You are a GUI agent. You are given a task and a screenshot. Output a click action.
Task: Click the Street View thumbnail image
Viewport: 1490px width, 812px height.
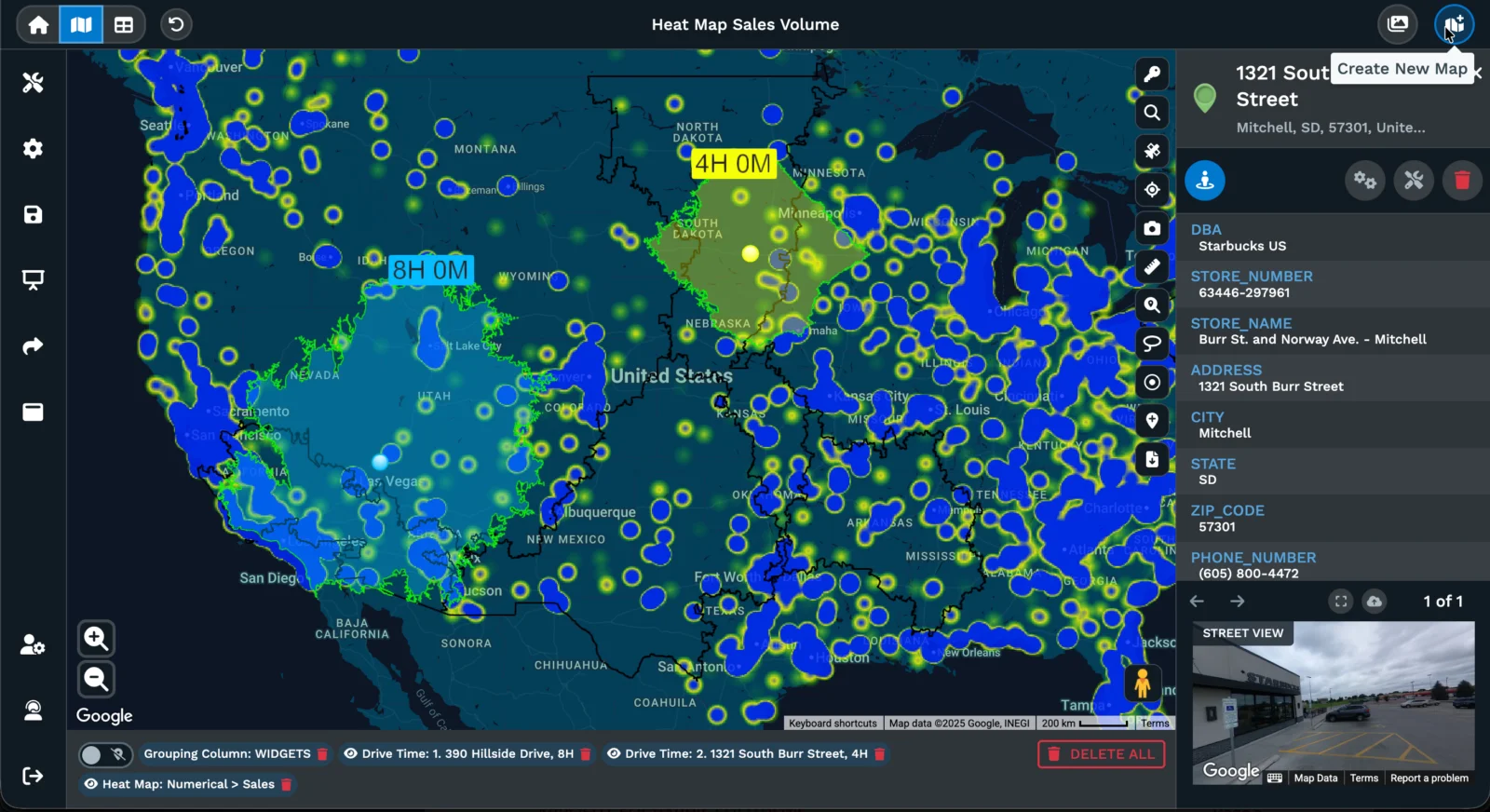point(1334,703)
